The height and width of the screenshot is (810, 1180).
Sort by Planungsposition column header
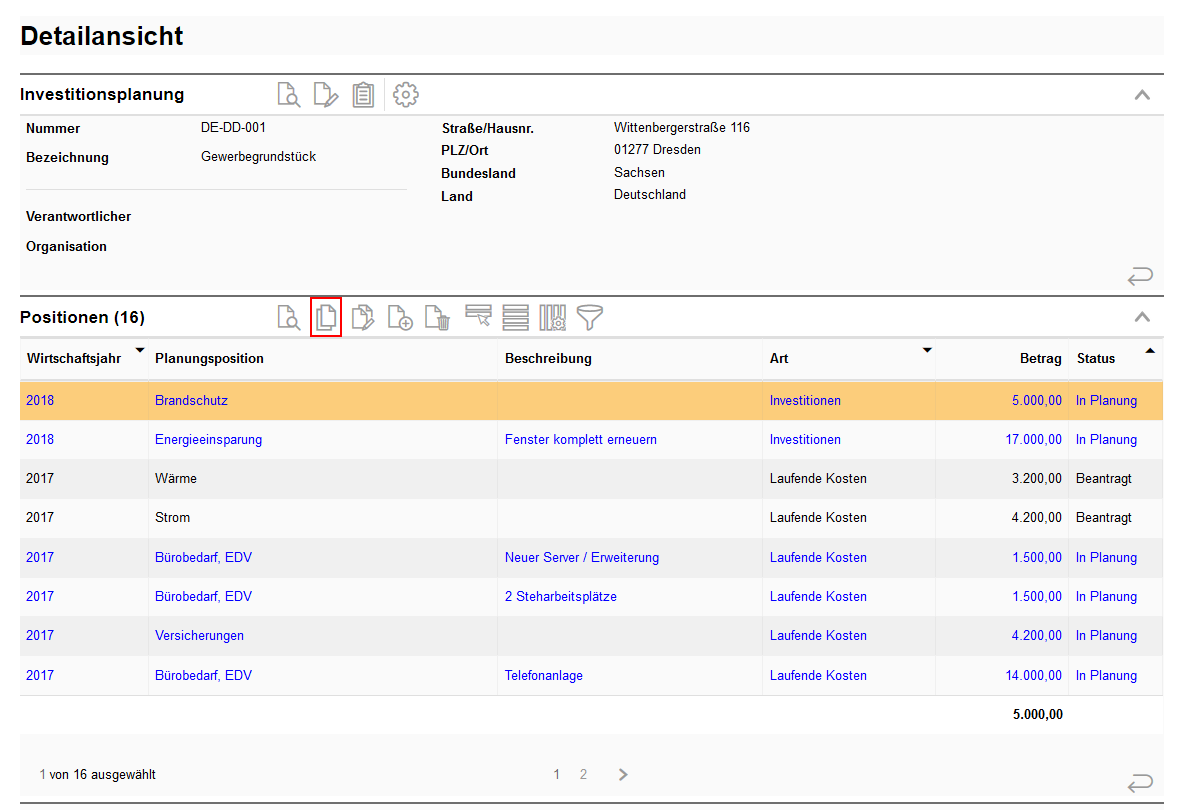[209, 358]
